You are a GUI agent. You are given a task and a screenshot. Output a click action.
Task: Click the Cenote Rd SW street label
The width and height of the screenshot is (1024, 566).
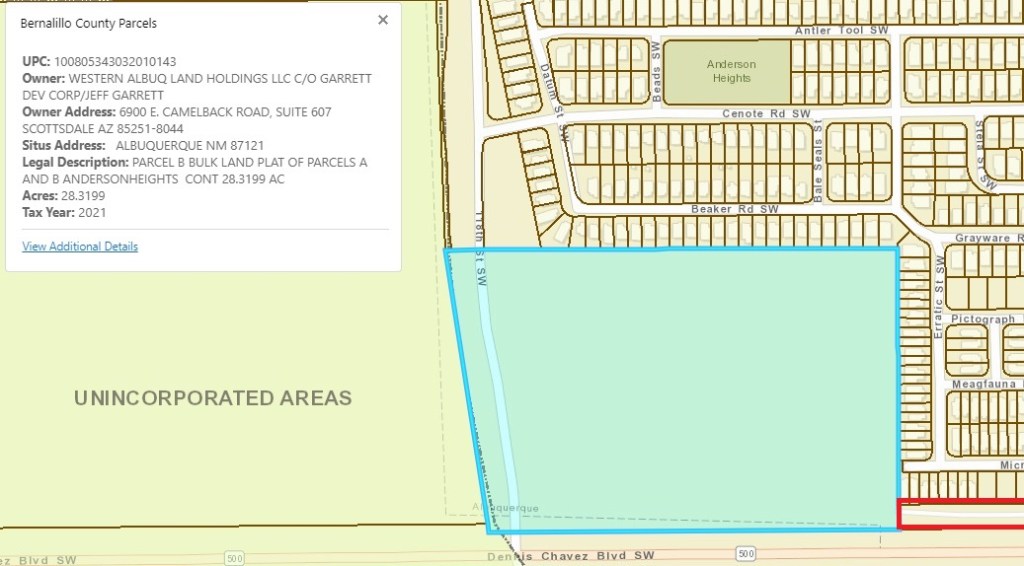766,115
